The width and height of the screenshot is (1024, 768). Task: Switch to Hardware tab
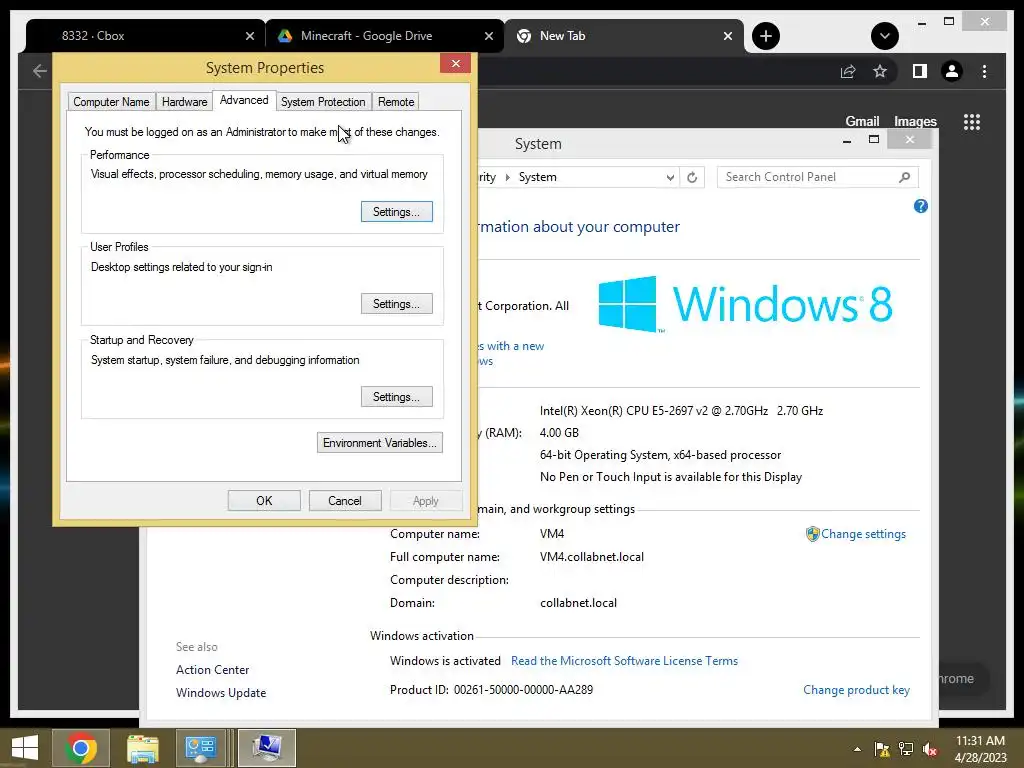coord(184,102)
